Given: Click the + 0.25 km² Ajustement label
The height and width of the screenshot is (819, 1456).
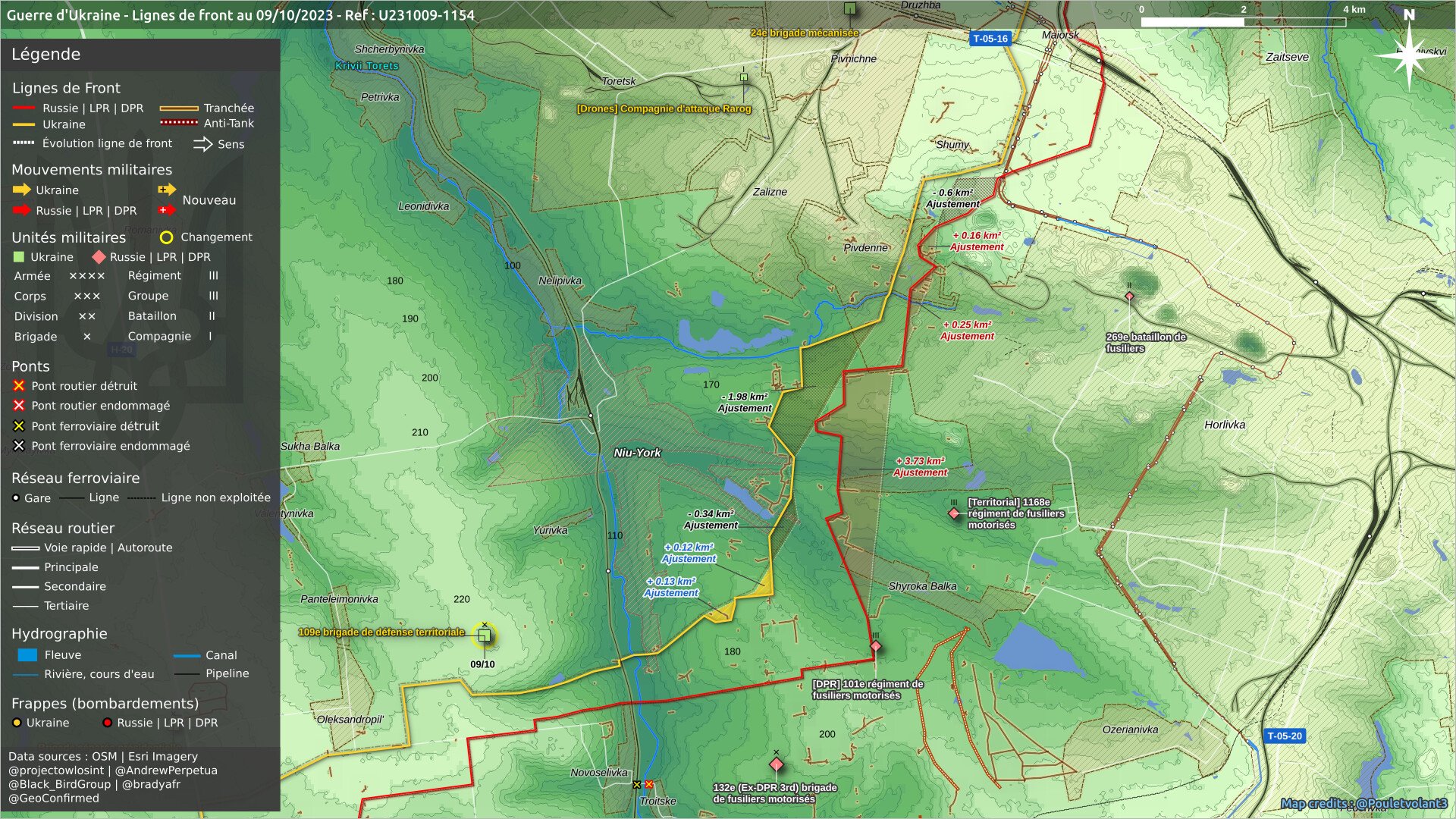Looking at the screenshot, I should 967,330.
